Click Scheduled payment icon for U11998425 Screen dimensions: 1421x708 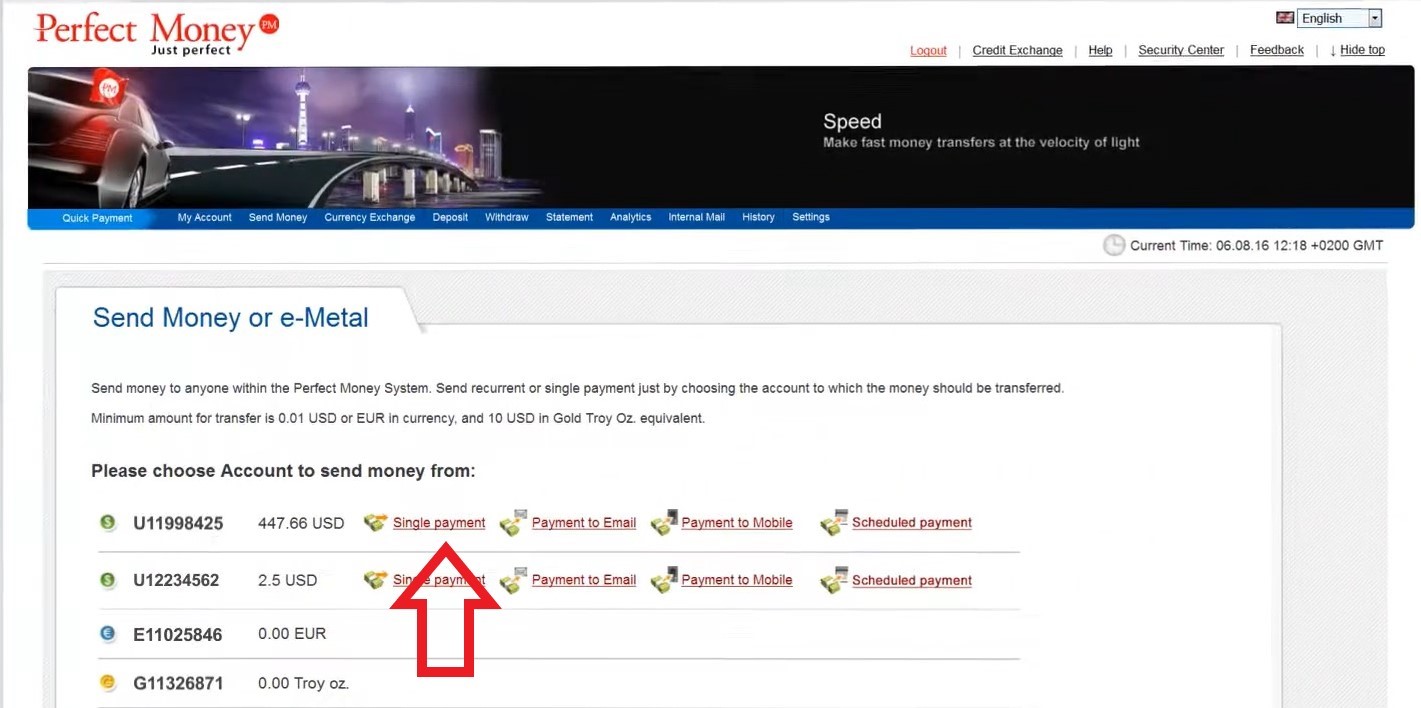coord(834,522)
